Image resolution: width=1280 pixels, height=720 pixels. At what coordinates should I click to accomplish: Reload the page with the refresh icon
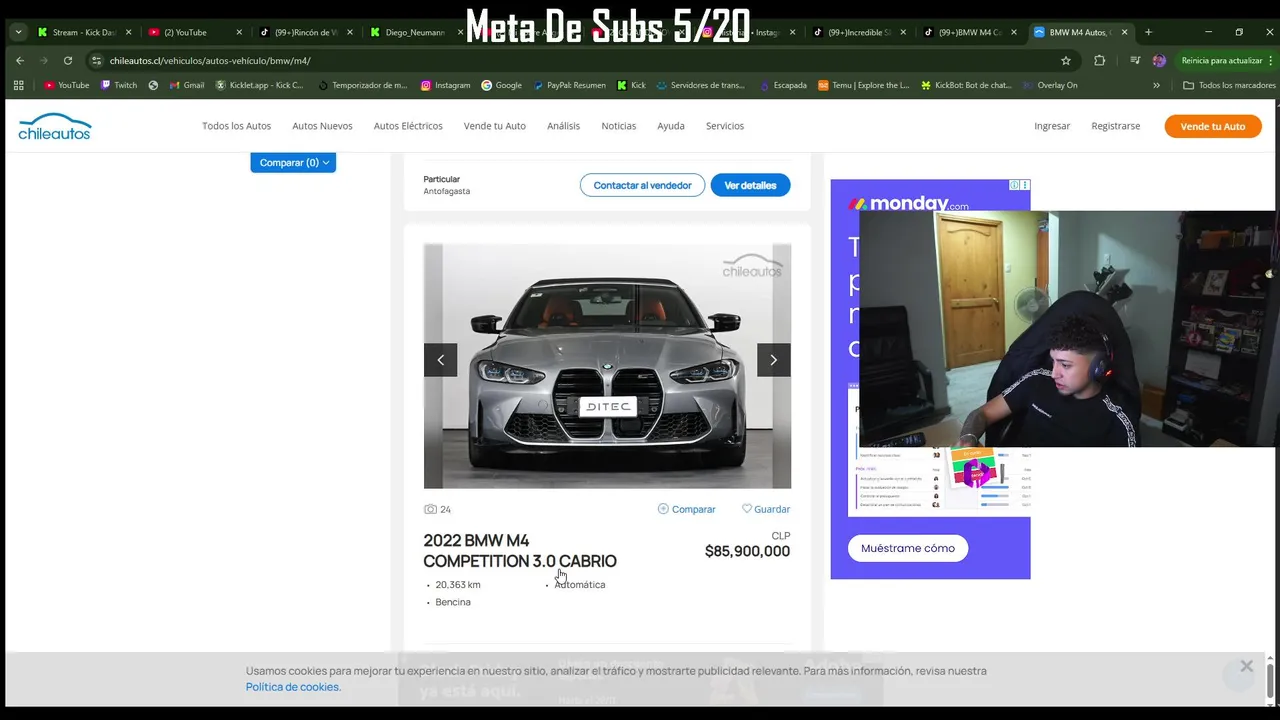coord(68,60)
